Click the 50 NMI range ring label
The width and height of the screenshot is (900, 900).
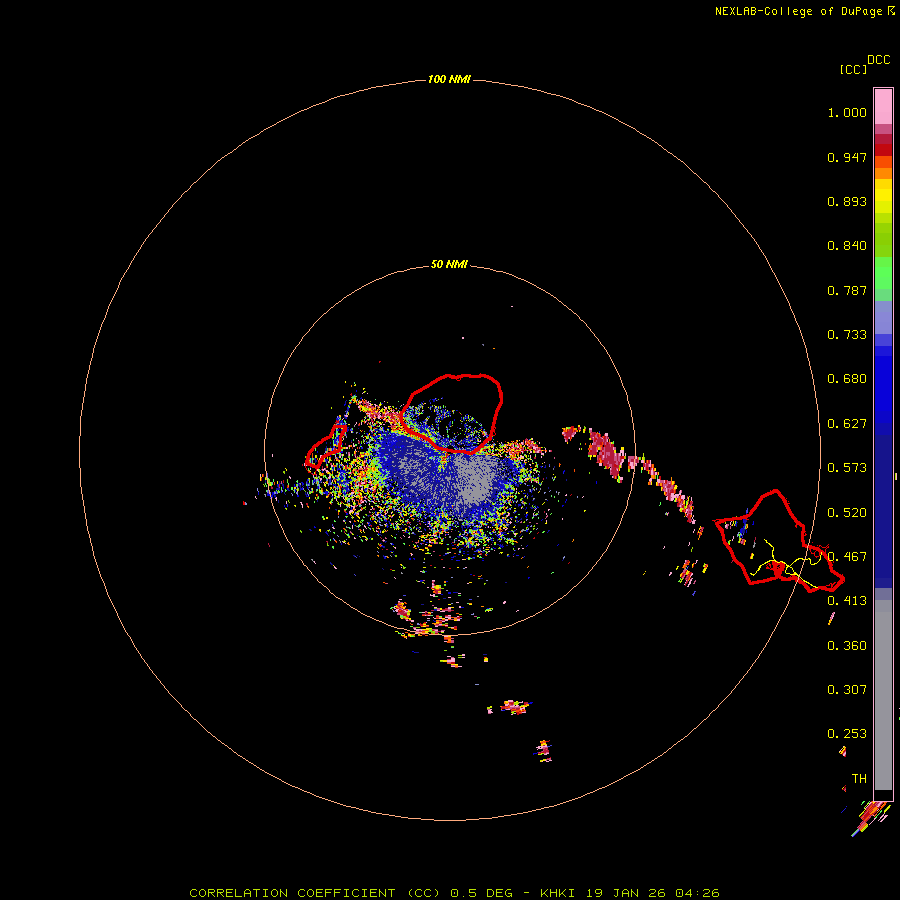(x=449, y=264)
